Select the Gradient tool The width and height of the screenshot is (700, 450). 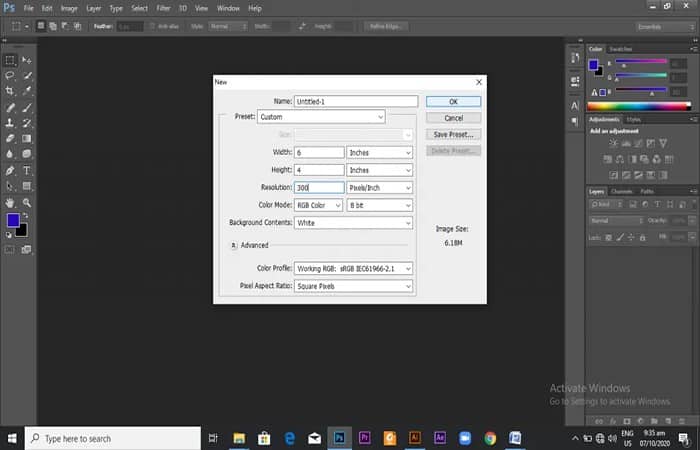pyautogui.click(x=27, y=138)
